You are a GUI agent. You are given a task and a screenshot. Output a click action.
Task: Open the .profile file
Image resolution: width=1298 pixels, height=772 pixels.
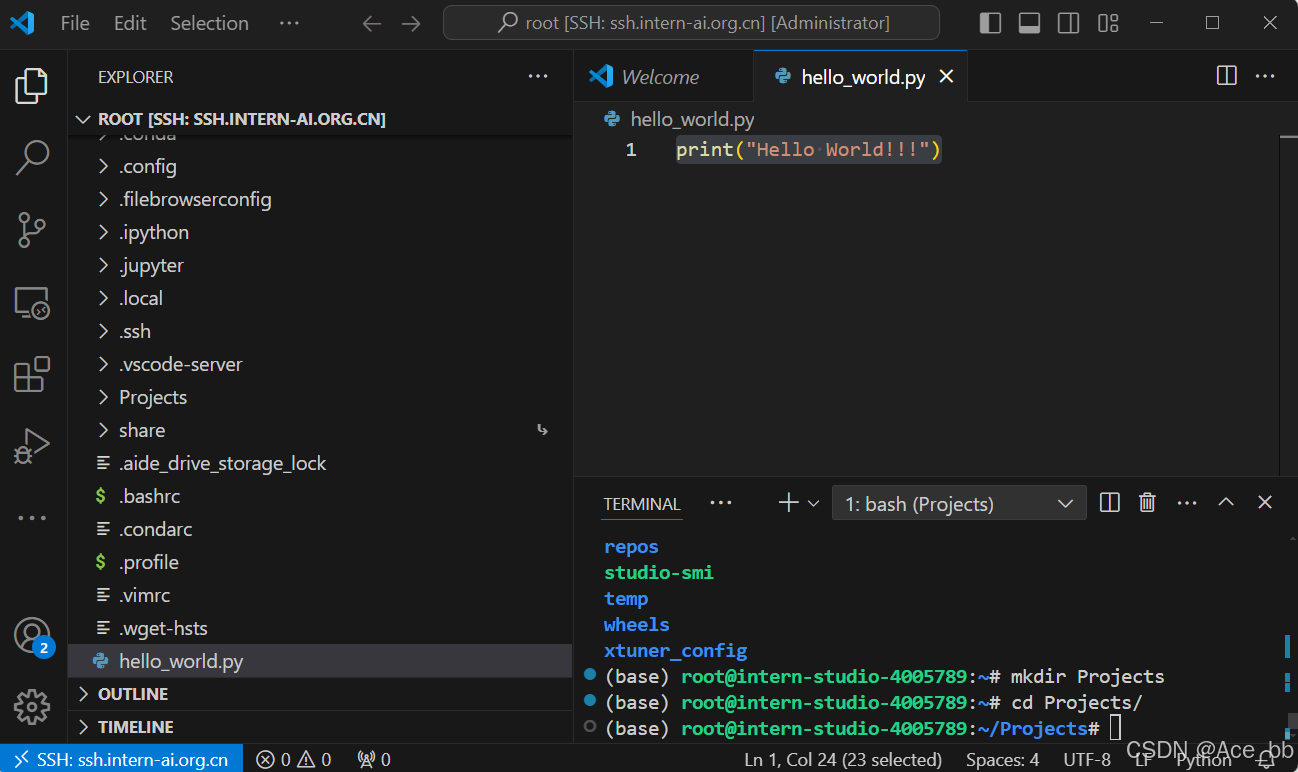click(320, 562)
